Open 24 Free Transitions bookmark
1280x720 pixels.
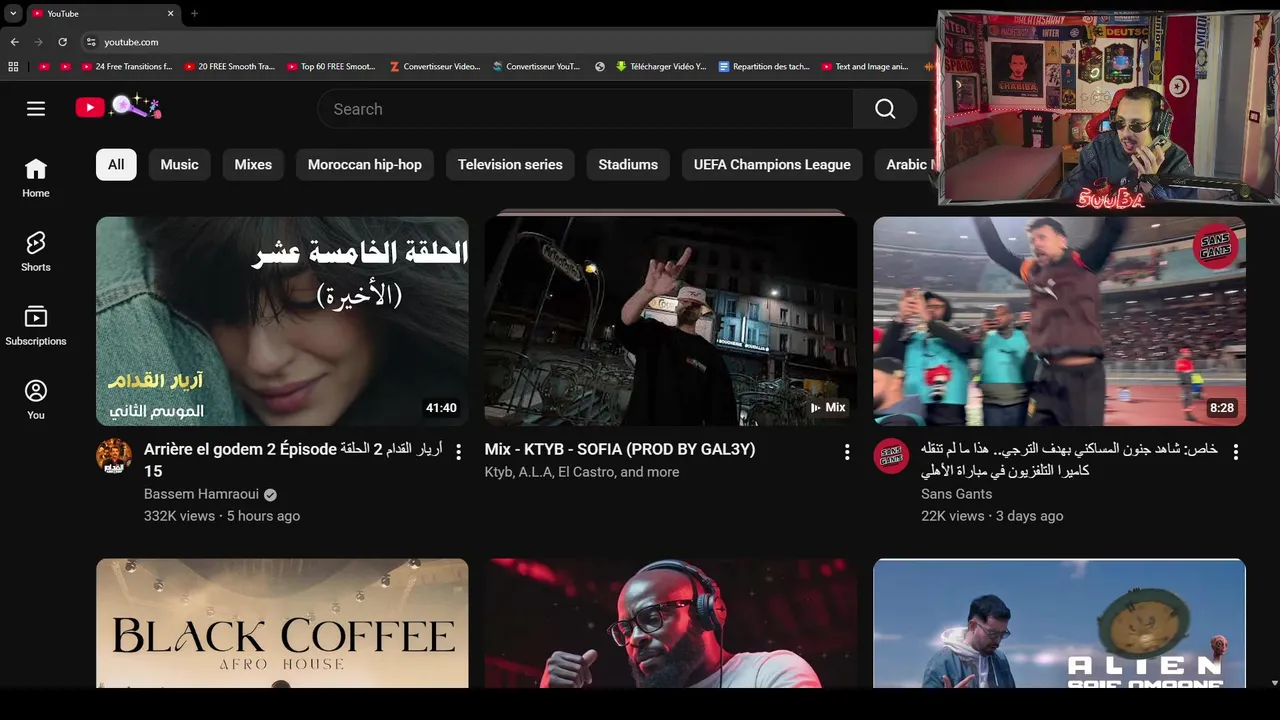coord(127,67)
